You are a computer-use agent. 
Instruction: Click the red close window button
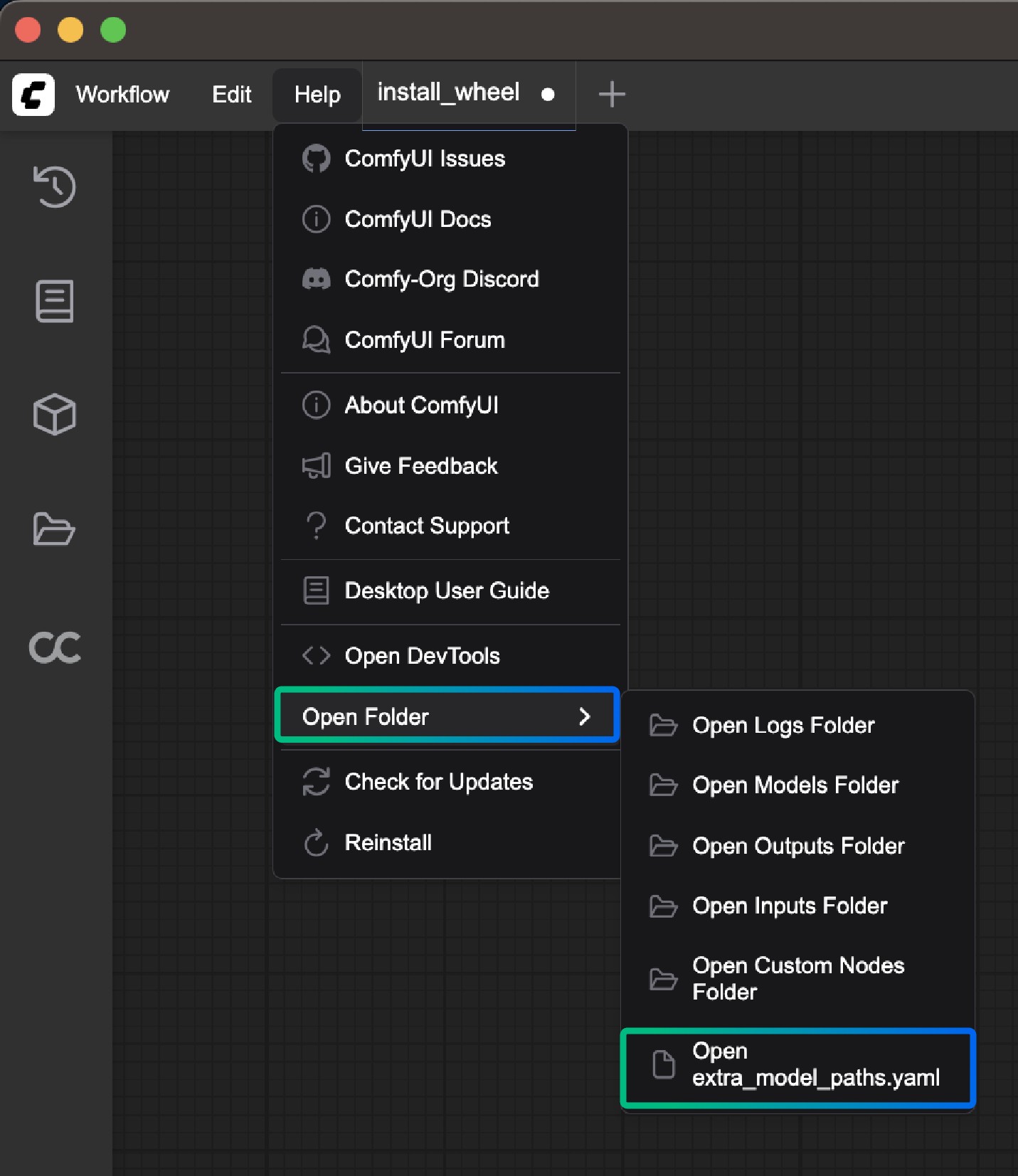28,30
